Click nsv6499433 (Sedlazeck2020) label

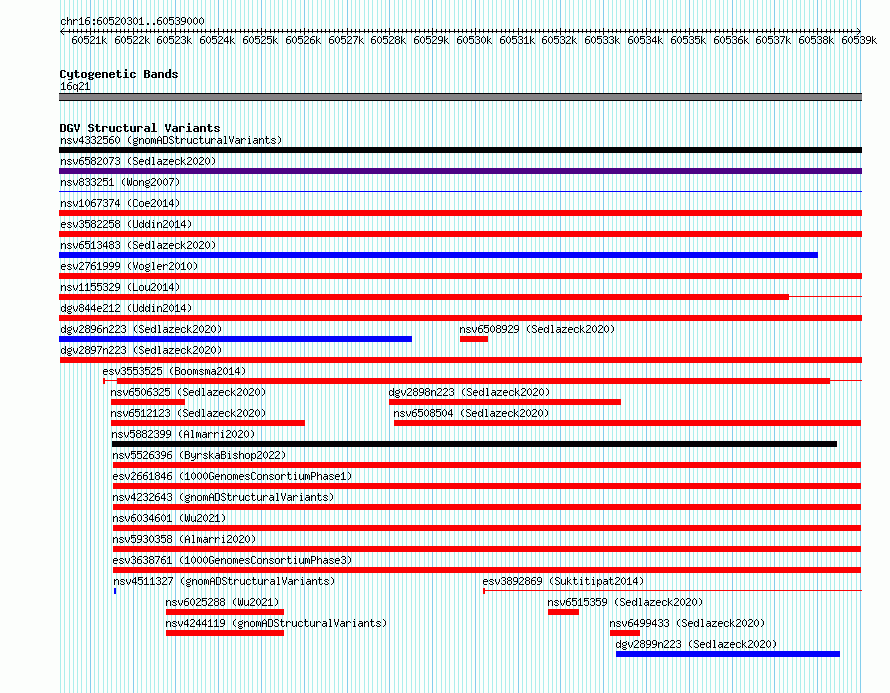click(687, 623)
